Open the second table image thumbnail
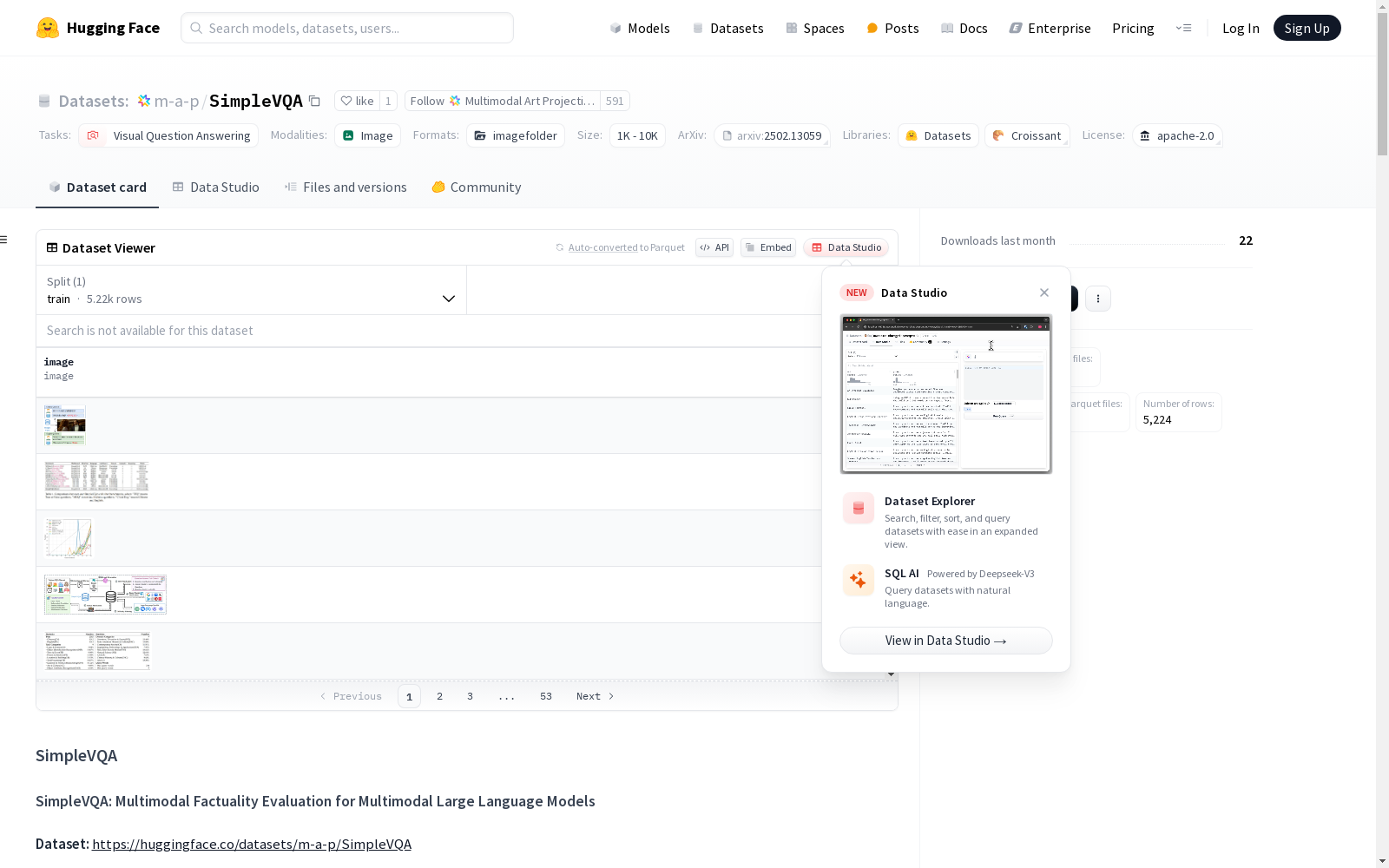The width and height of the screenshot is (1389, 868). [97, 482]
